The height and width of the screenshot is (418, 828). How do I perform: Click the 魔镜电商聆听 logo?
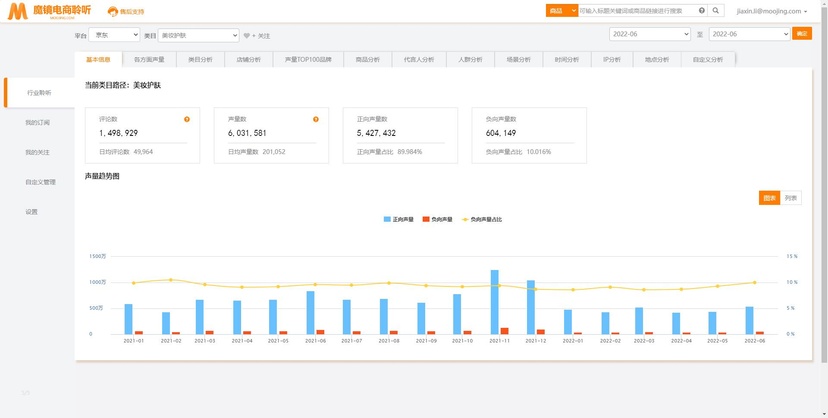(49, 11)
